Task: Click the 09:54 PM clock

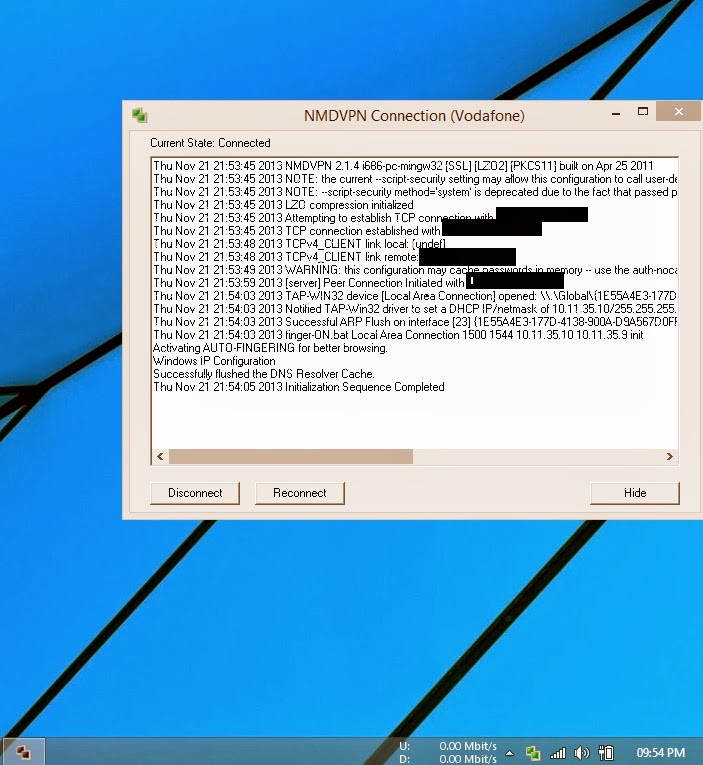Action: point(661,753)
